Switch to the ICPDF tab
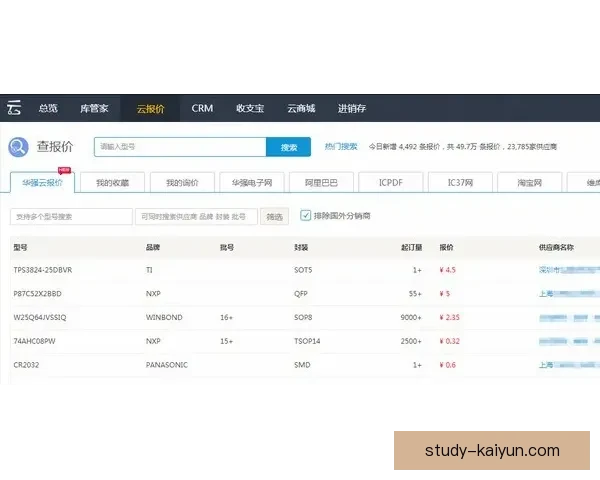Screen dimensions: 600x480 click(x=391, y=183)
